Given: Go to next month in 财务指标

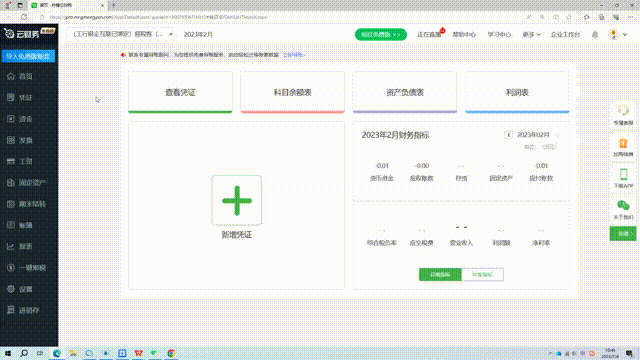Looking at the screenshot, I should (557, 135).
